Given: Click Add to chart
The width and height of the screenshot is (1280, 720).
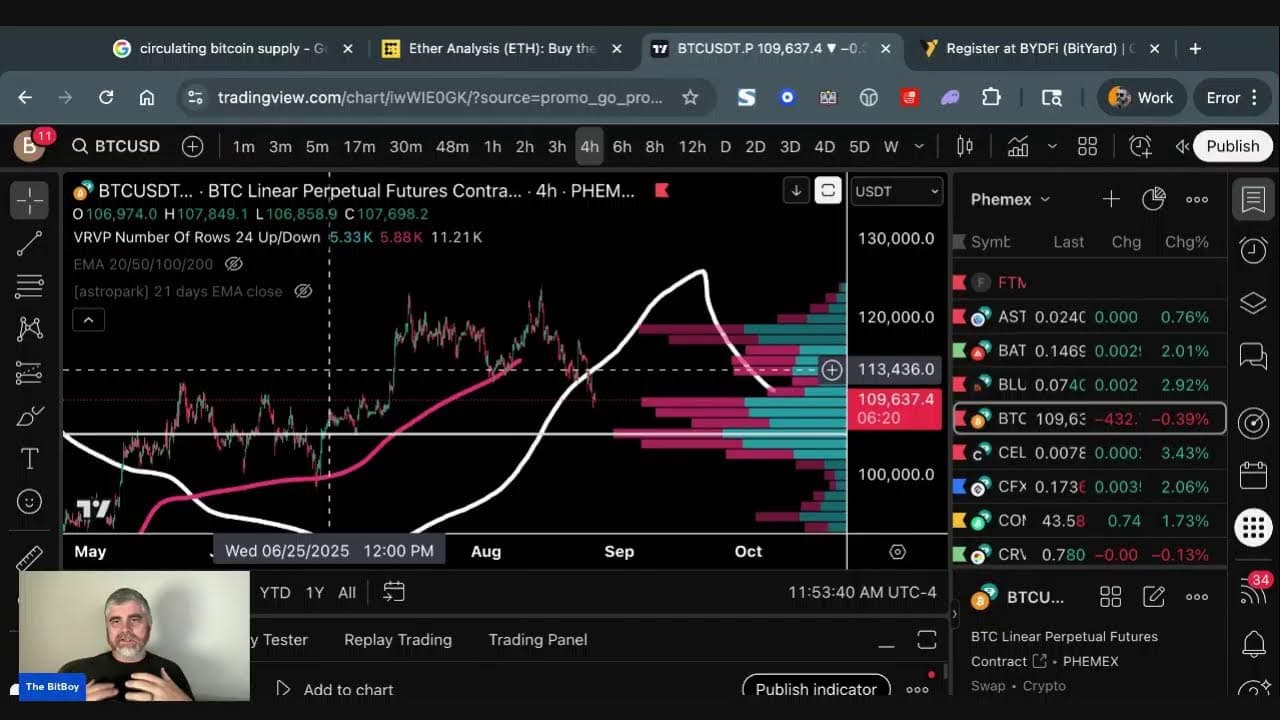Looking at the screenshot, I should 335,689.
